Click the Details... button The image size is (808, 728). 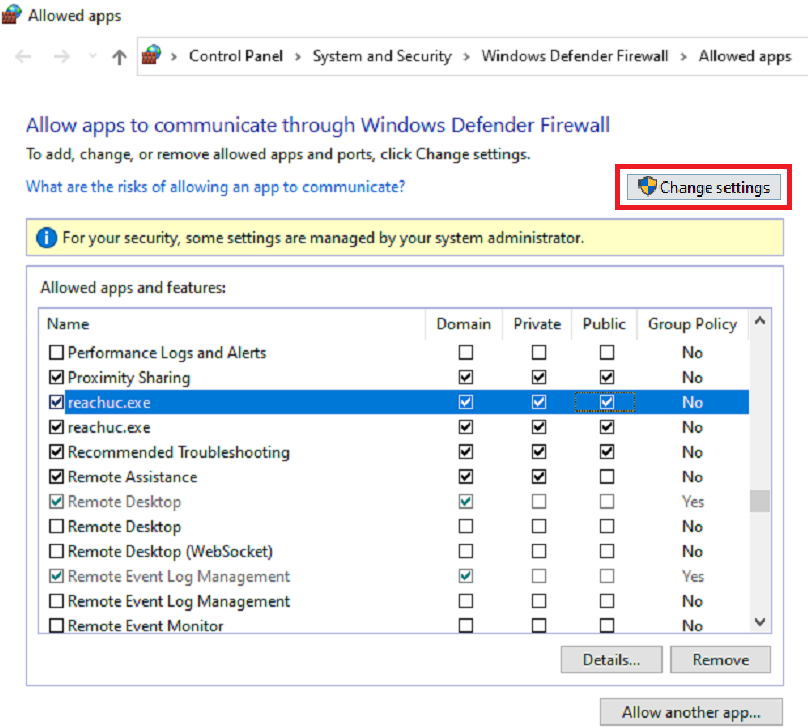point(611,659)
